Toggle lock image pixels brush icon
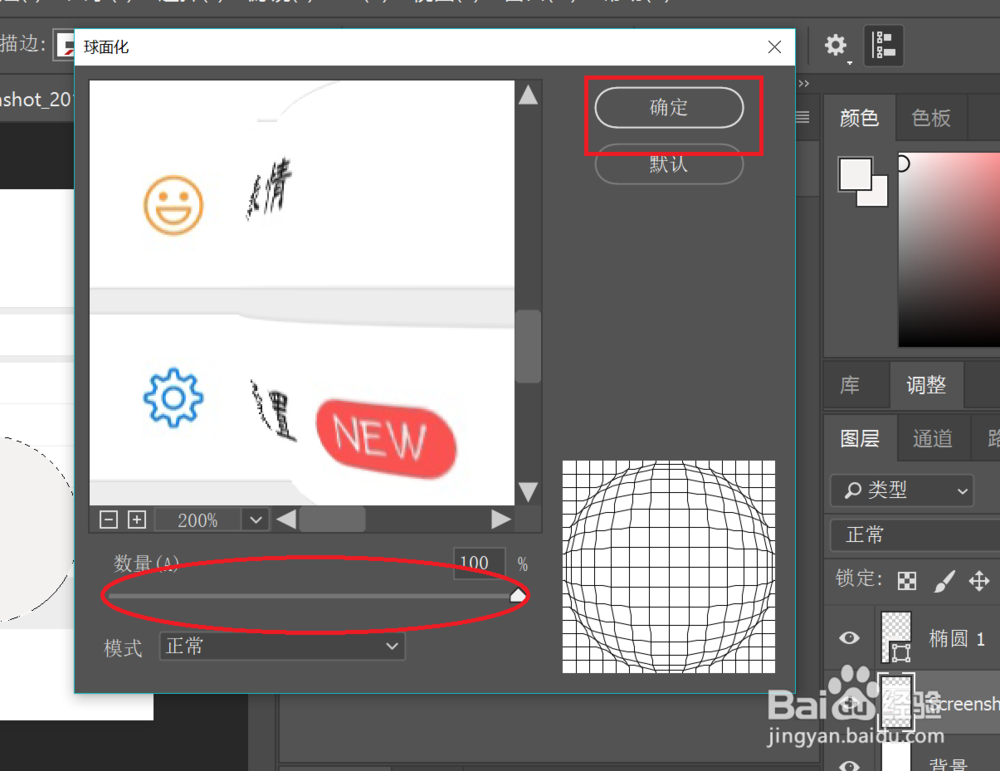This screenshot has width=1000, height=771. pos(944,580)
